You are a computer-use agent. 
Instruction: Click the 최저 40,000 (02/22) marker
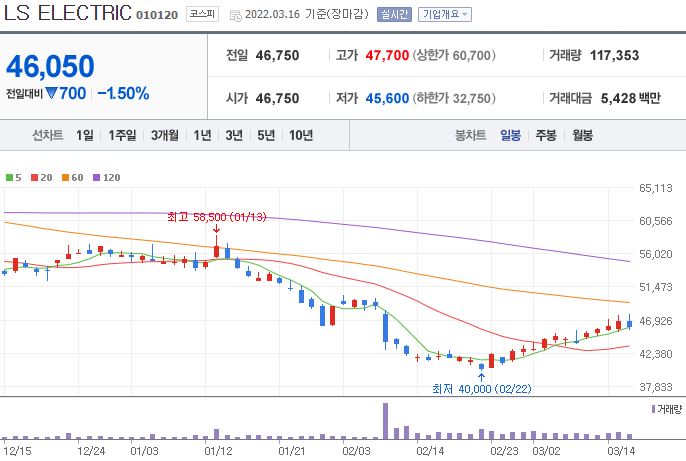tap(482, 389)
